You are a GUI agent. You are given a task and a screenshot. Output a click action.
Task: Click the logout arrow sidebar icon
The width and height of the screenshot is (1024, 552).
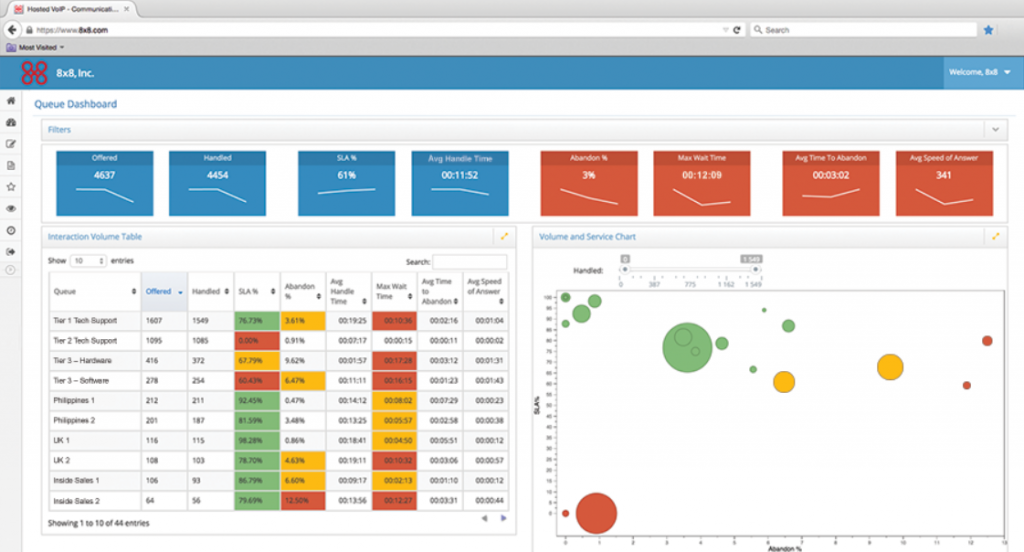click(x=11, y=252)
